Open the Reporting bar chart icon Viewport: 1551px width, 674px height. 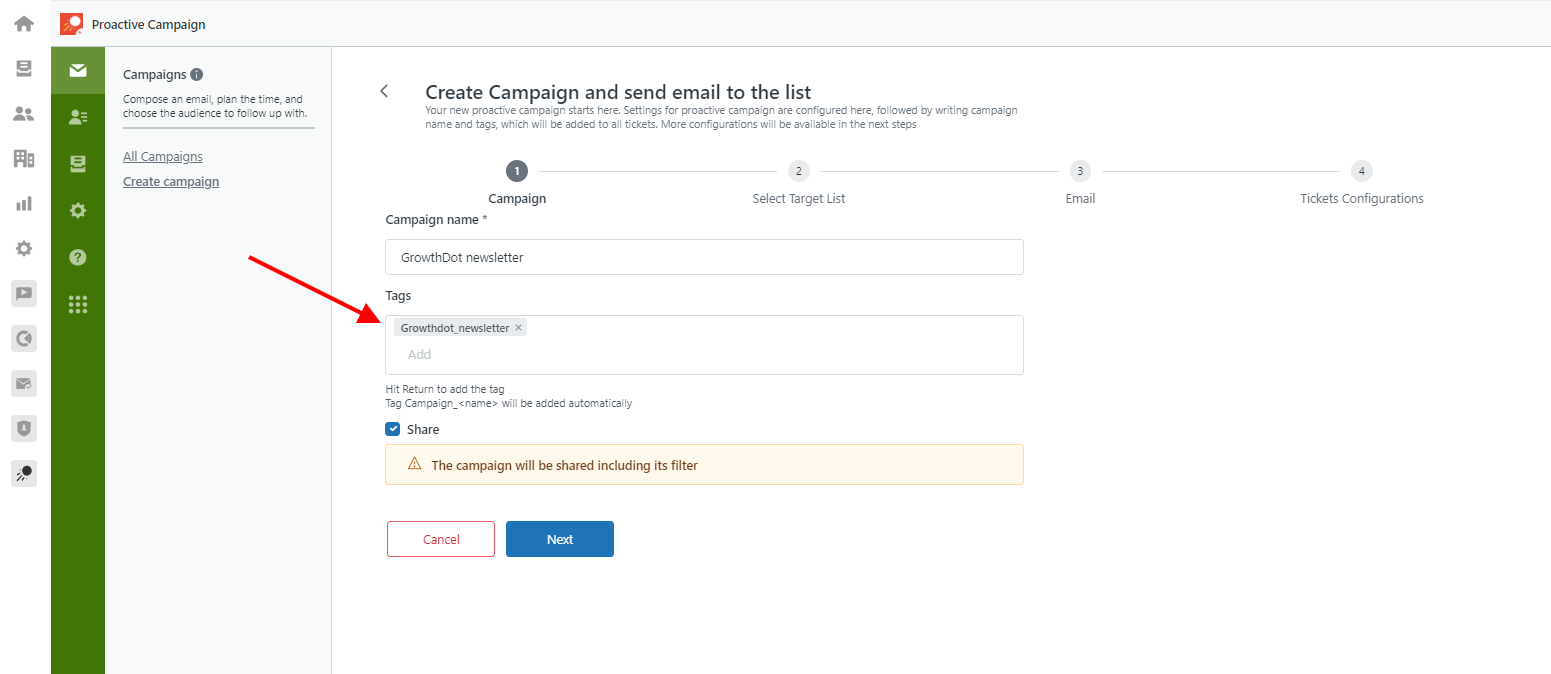(24, 203)
